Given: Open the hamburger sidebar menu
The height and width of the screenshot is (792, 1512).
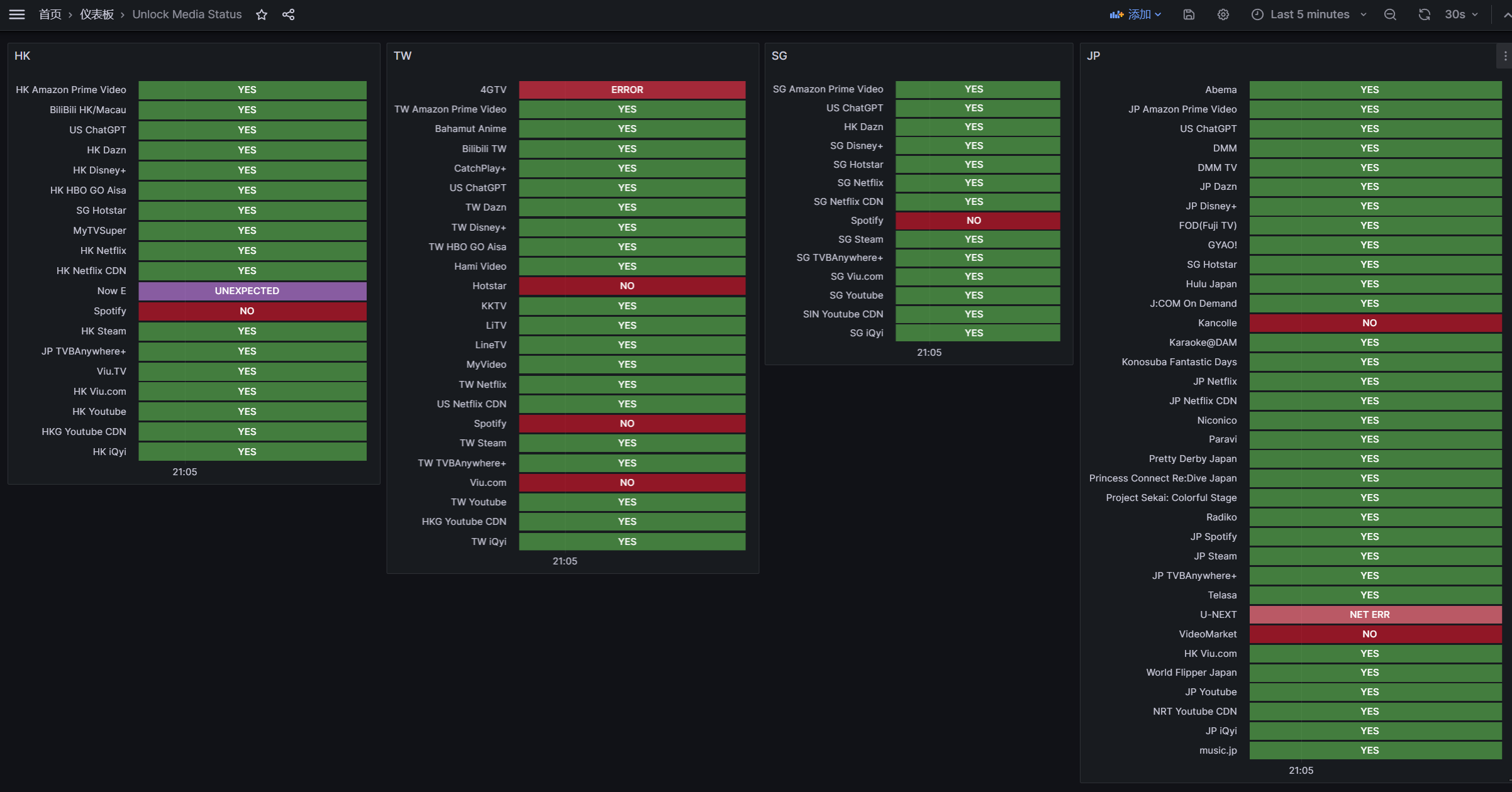Looking at the screenshot, I should tap(17, 14).
